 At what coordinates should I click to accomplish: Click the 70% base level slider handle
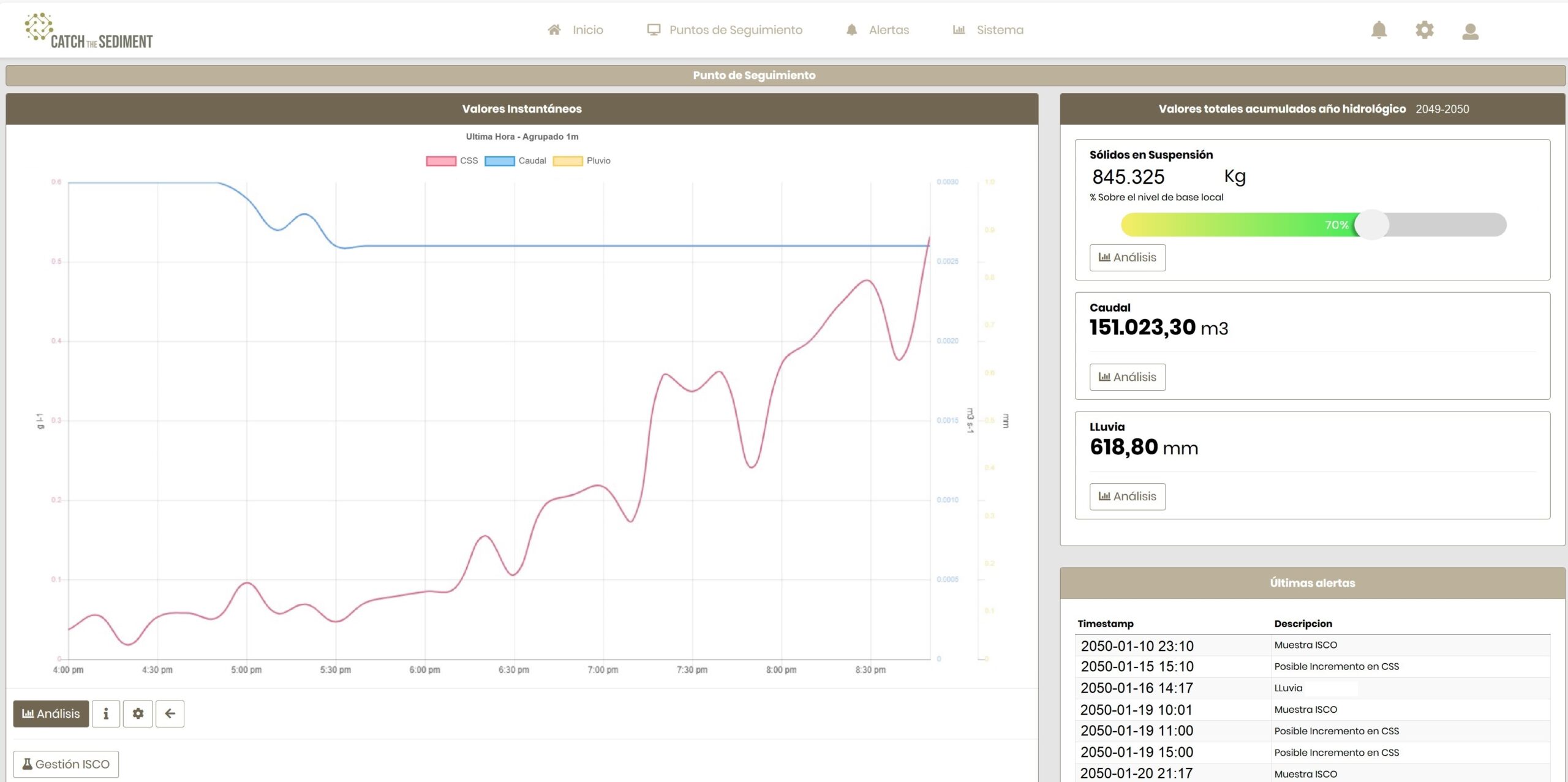point(1371,225)
